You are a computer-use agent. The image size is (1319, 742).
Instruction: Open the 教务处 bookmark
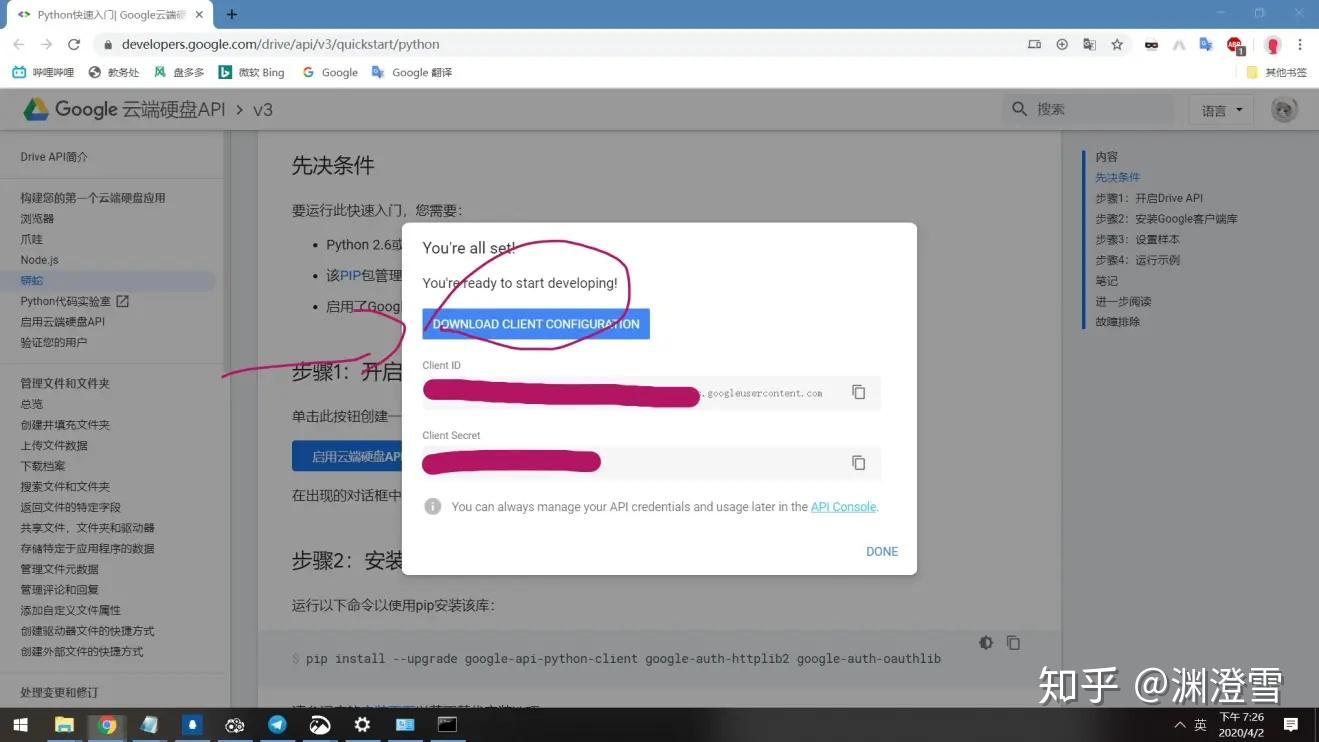pyautogui.click(x=113, y=72)
